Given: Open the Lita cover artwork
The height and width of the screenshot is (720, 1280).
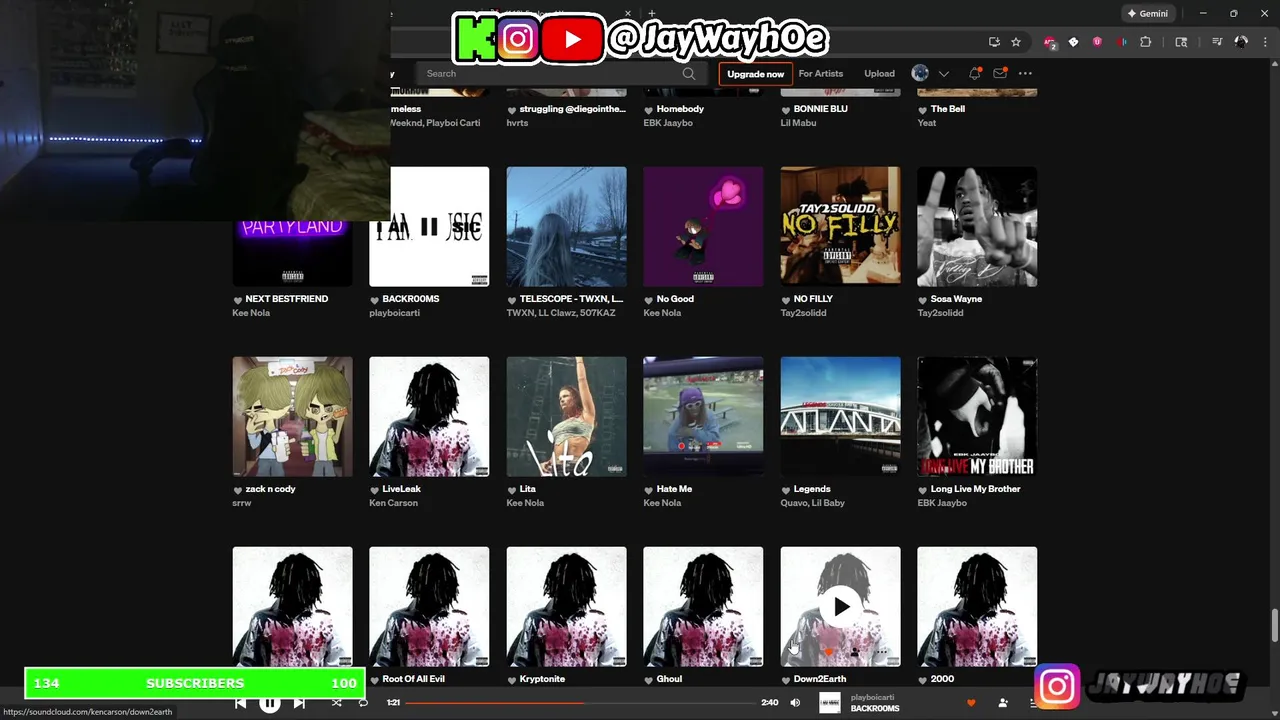Looking at the screenshot, I should 566,416.
